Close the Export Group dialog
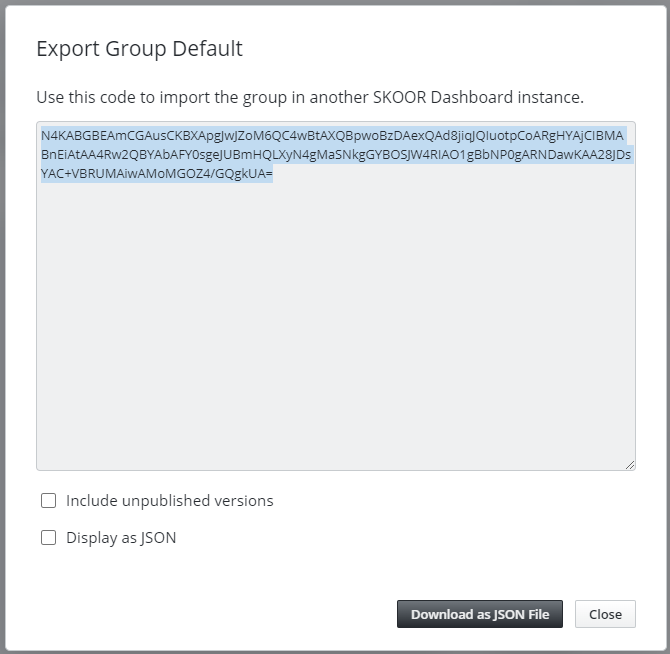 tap(605, 614)
